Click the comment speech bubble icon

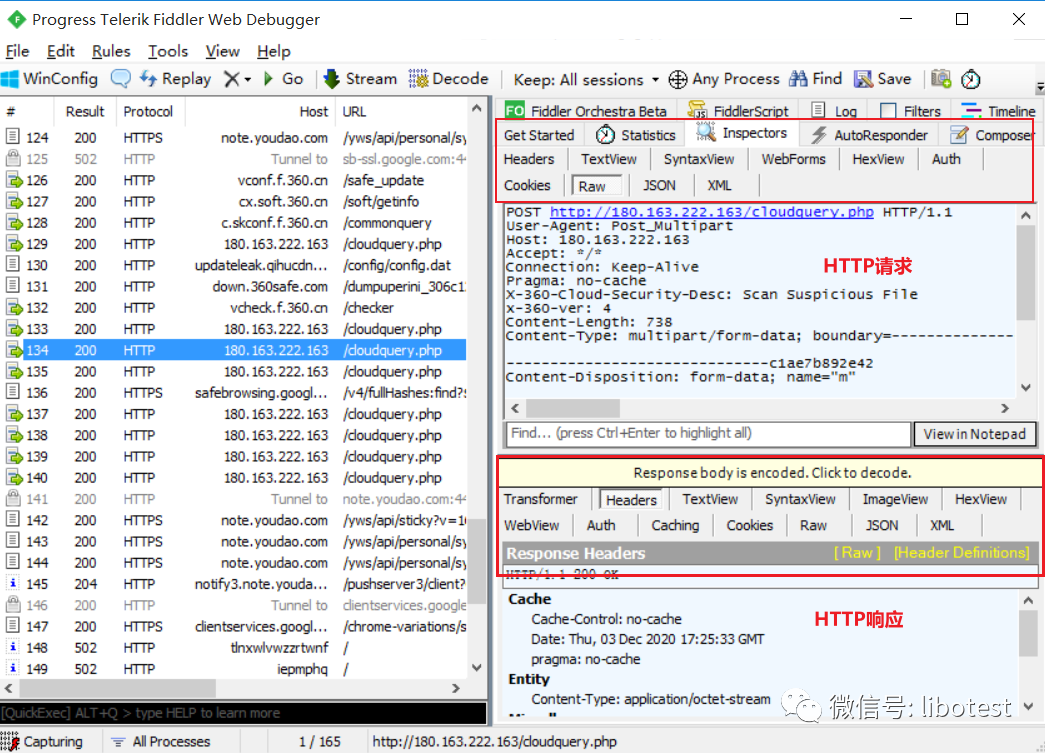121,79
